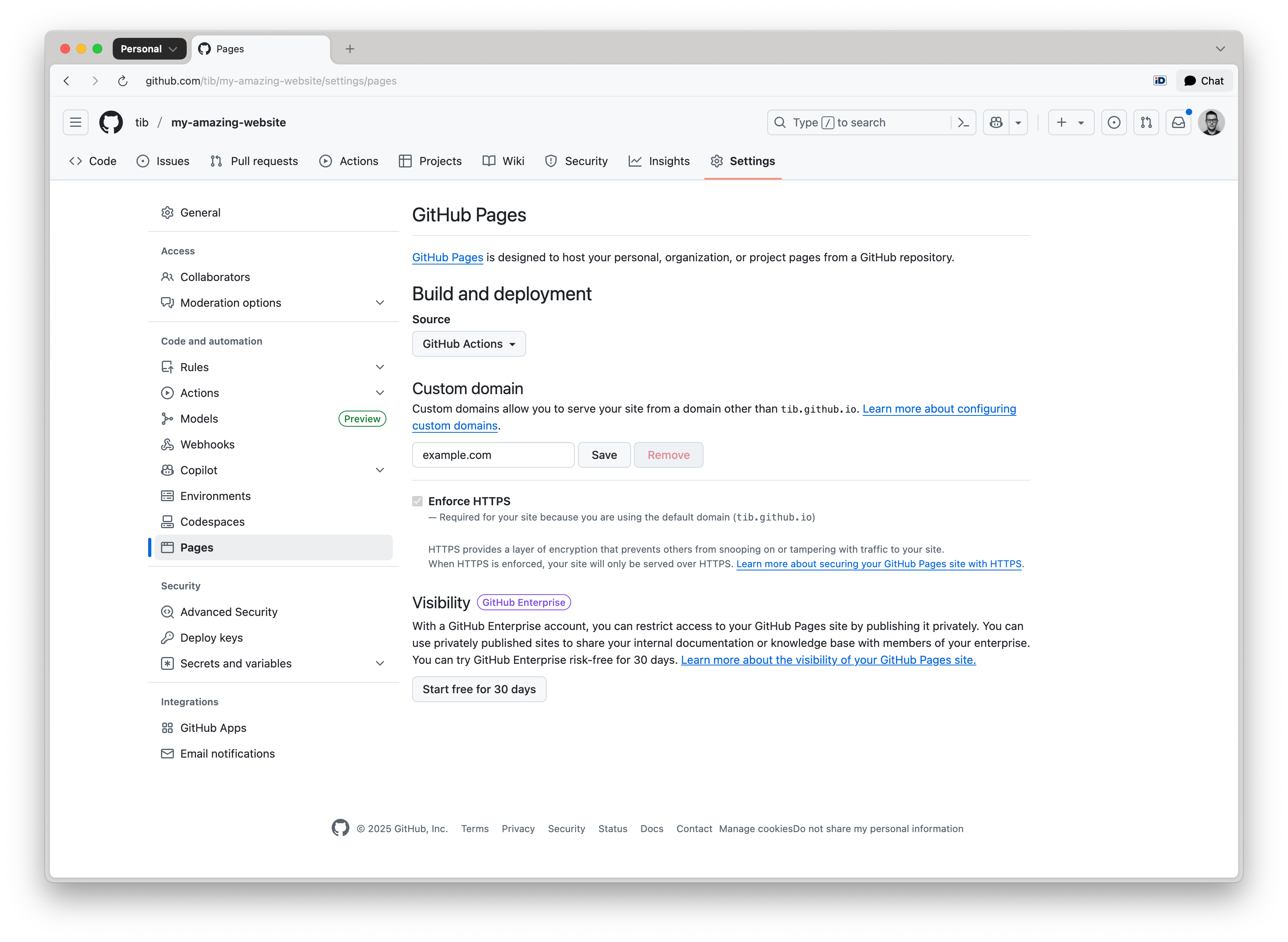The image size is (1288, 942).
Task: Switch to the Issues tab
Action: 163,161
